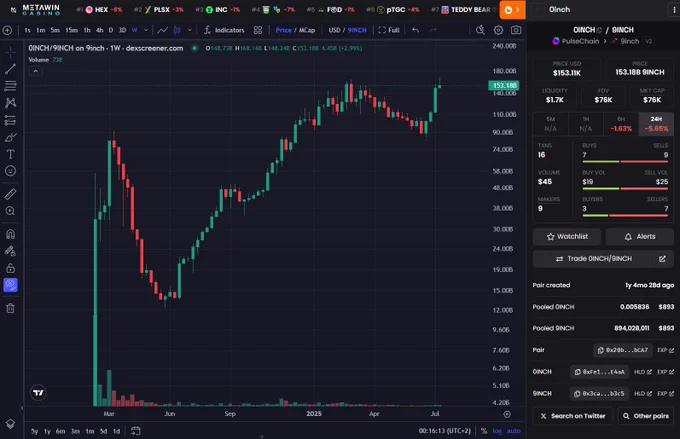Select the 24H price change tab

pyautogui.click(x=656, y=124)
